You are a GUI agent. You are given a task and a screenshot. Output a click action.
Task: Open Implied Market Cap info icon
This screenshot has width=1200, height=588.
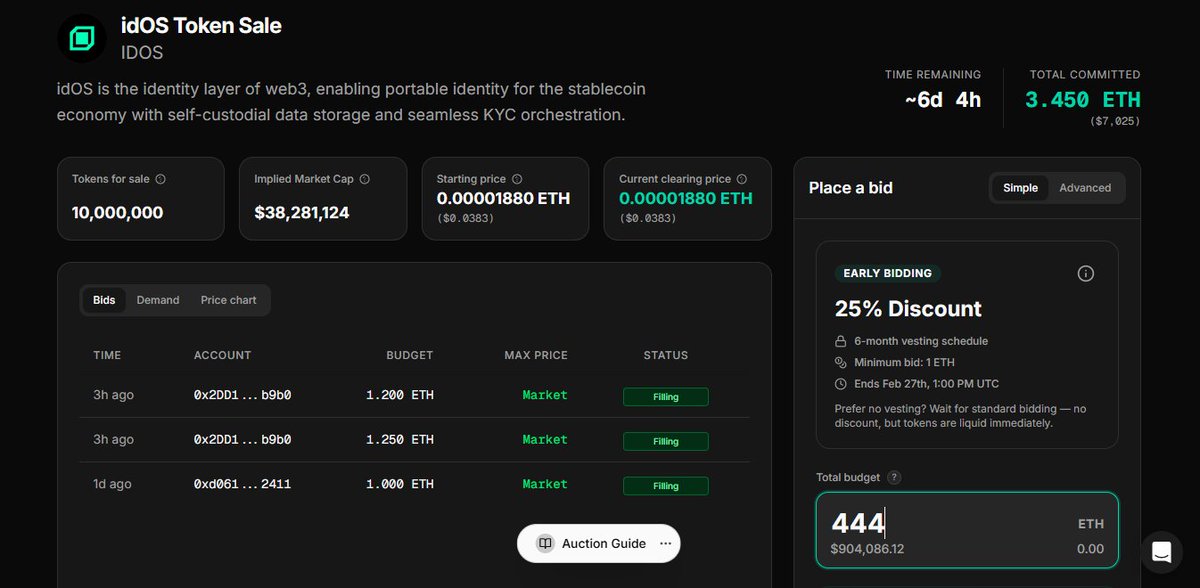[x=365, y=179]
